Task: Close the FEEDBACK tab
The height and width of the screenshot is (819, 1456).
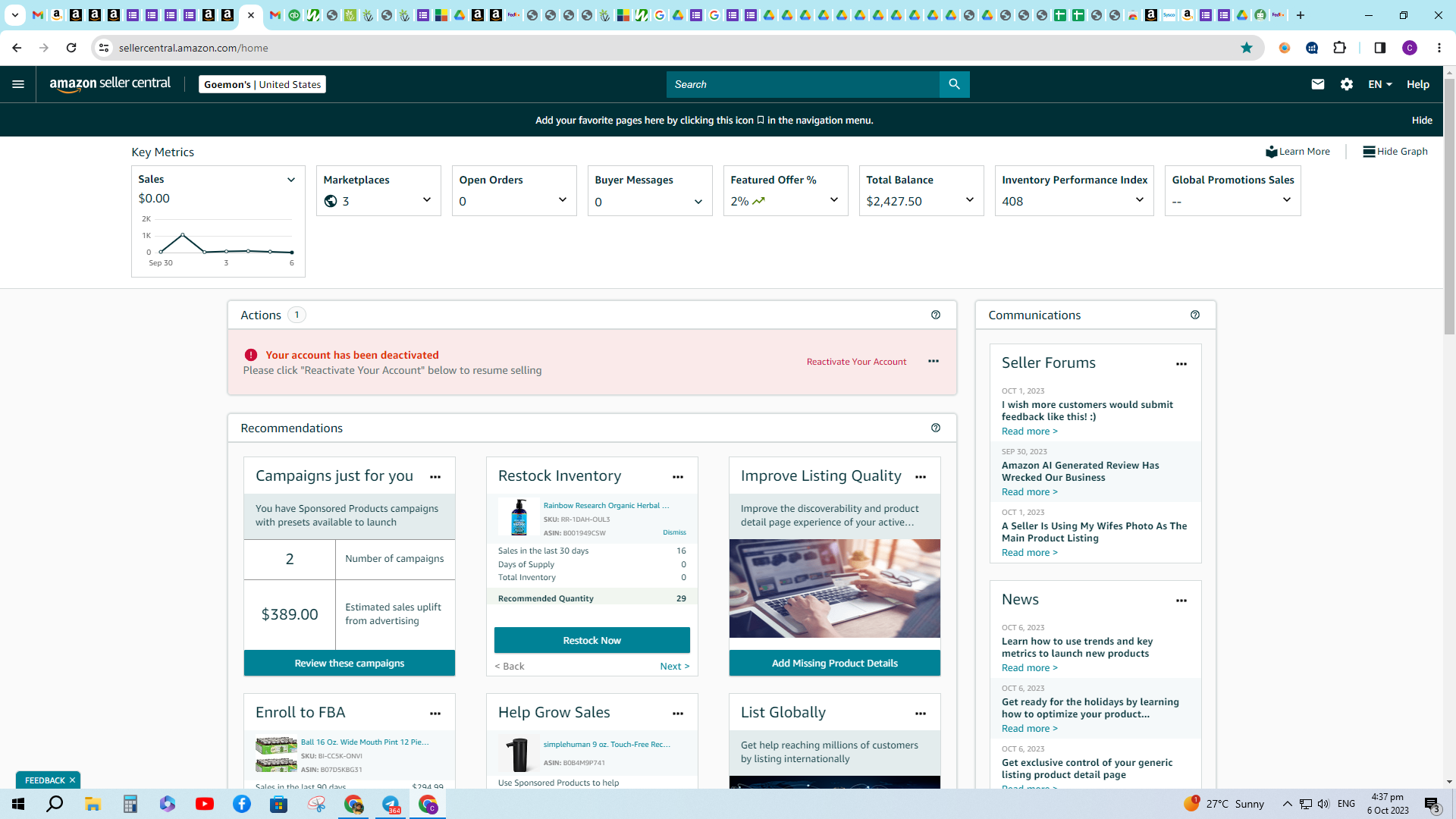Action: tap(72, 780)
